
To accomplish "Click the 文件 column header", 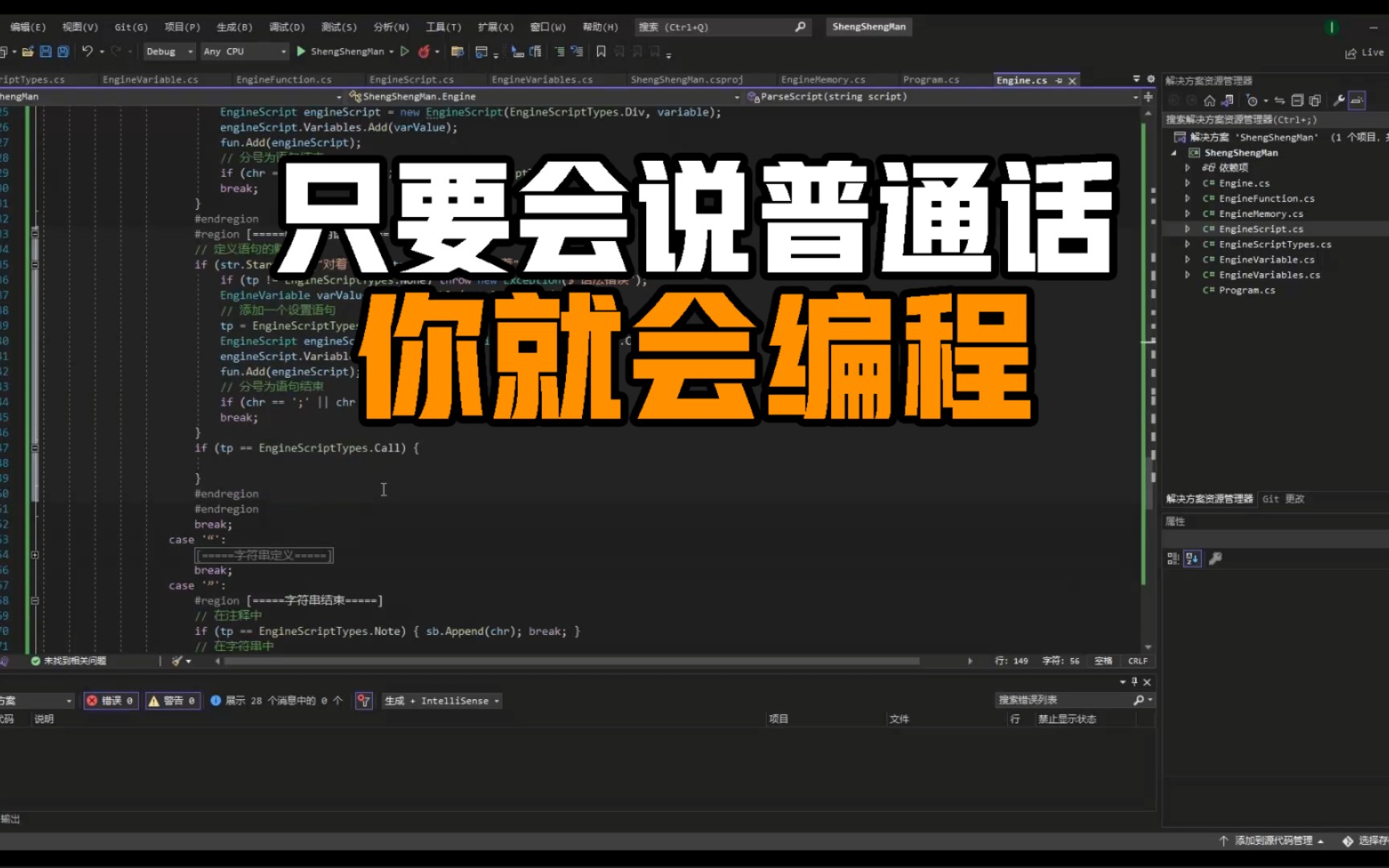I will [899, 719].
